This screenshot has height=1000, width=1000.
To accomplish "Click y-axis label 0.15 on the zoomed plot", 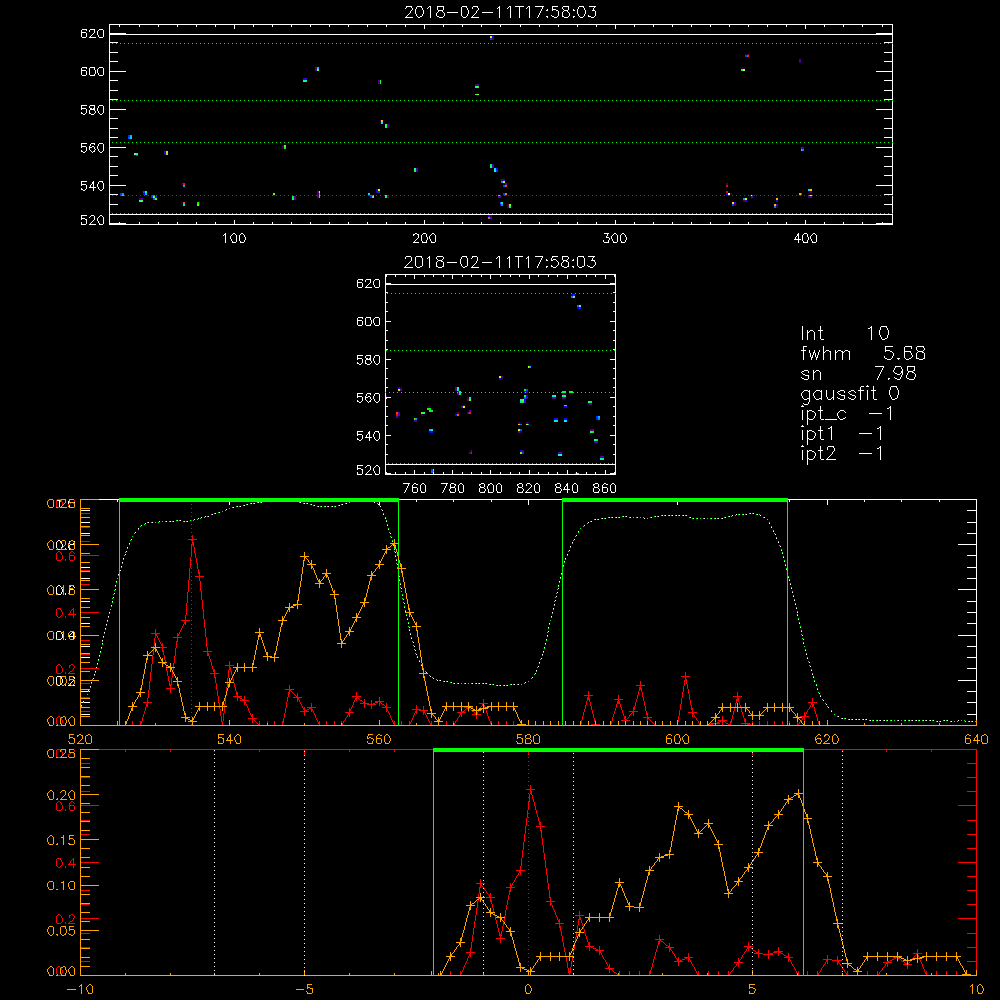I will (x=61, y=840).
